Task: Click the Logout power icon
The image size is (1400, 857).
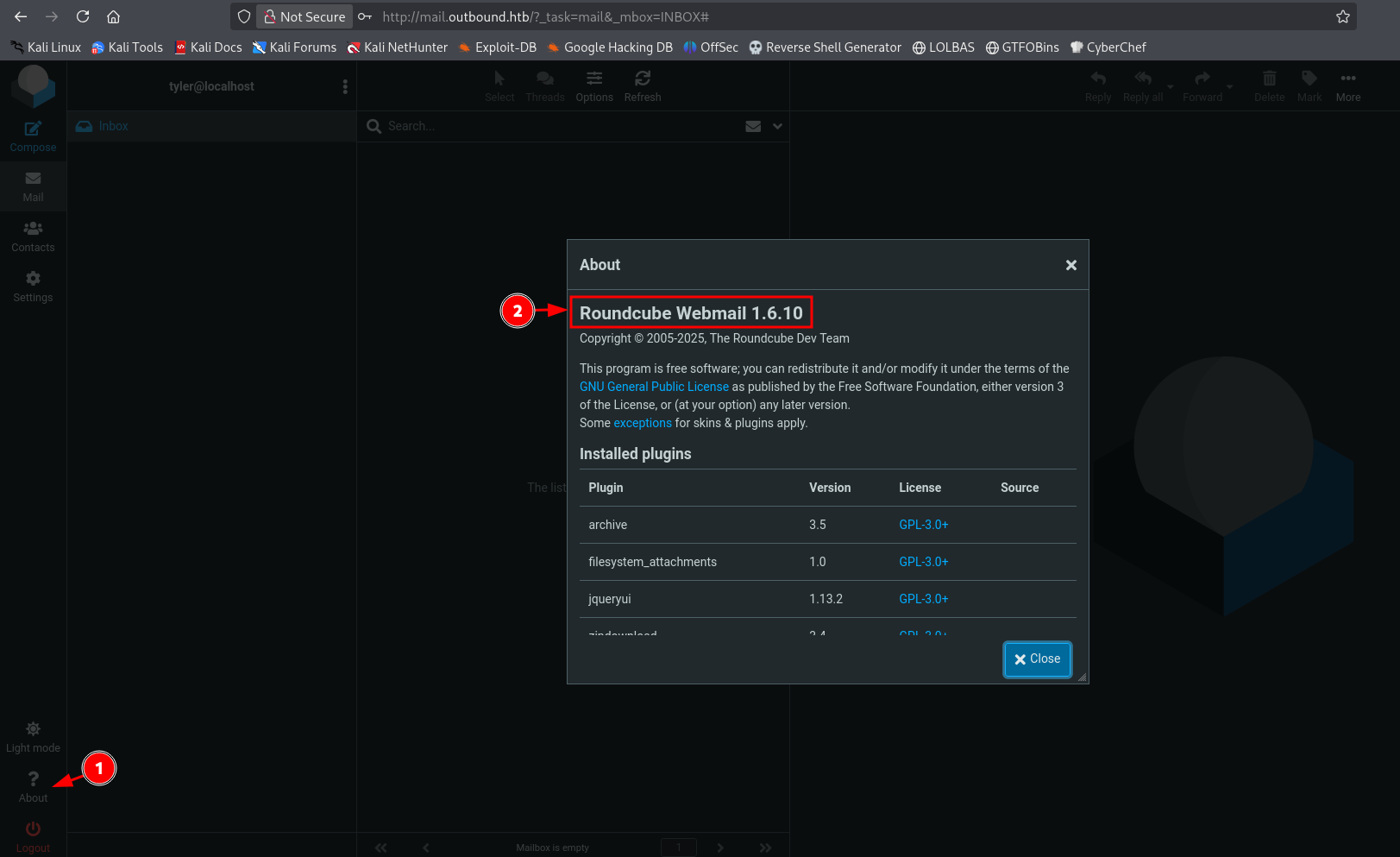Action: pos(33,829)
